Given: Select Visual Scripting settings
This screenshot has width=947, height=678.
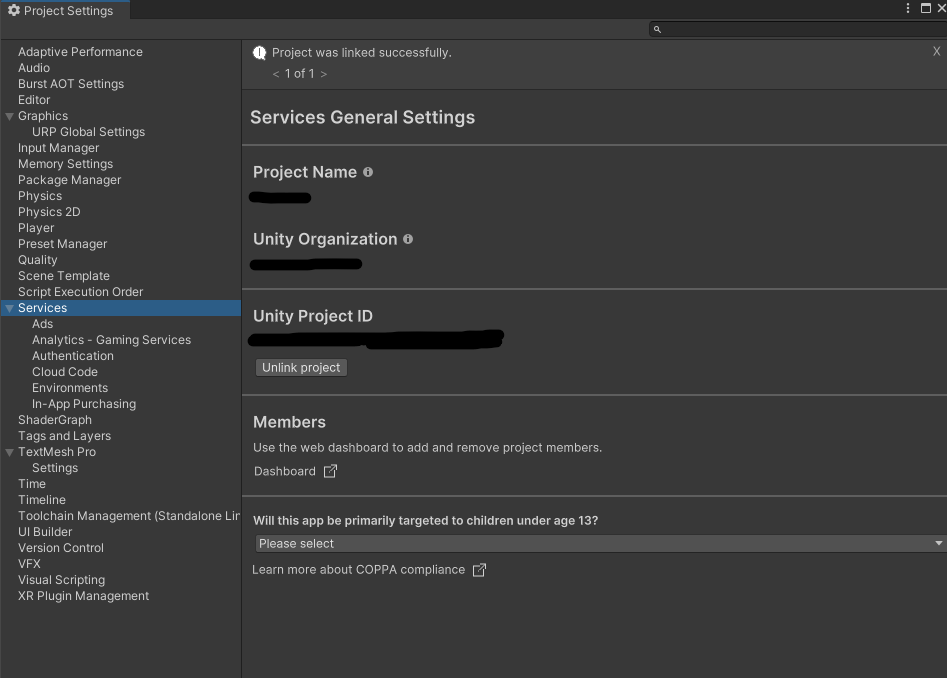Looking at the screenshot, I should point(62,580).
